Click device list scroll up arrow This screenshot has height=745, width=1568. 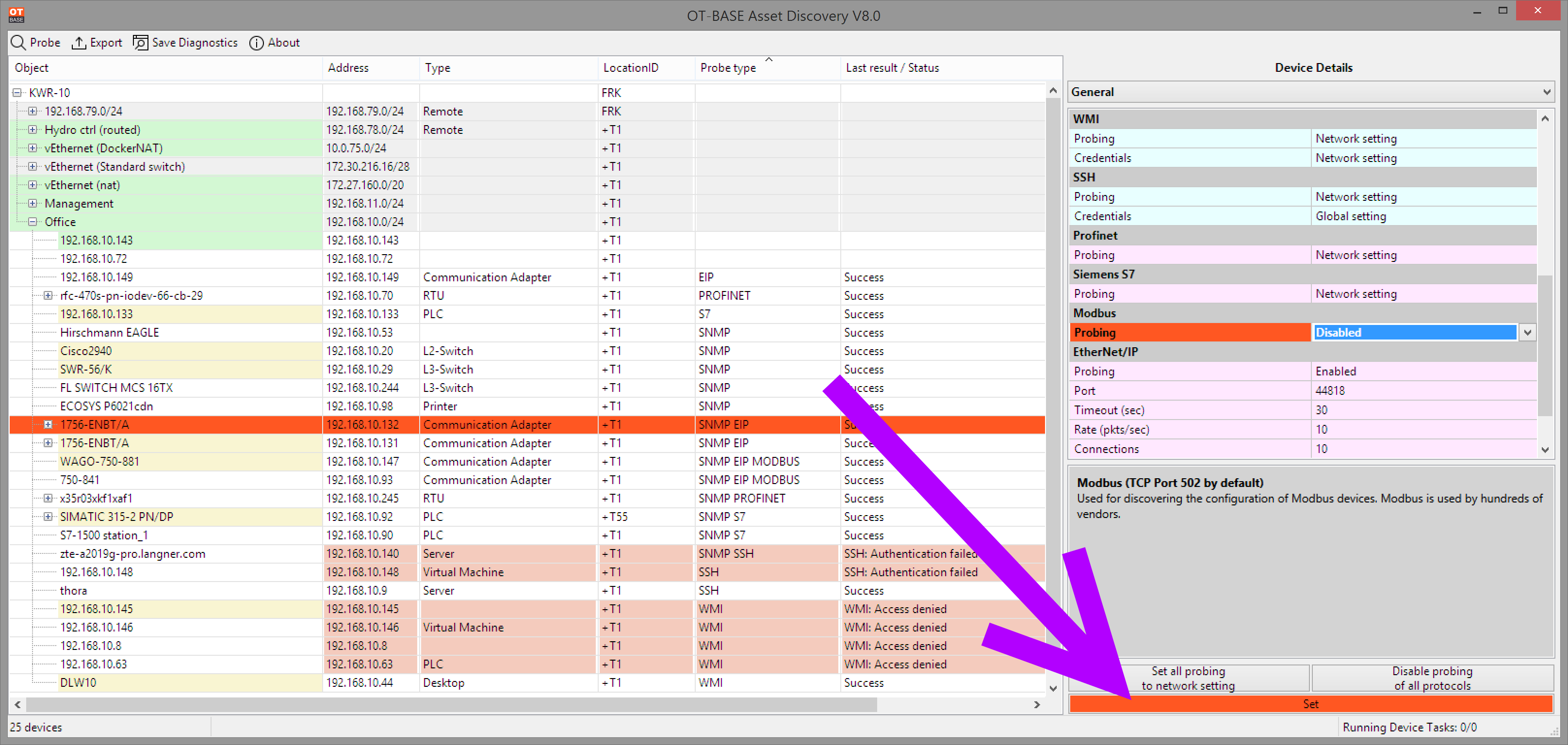(1053, 91)
